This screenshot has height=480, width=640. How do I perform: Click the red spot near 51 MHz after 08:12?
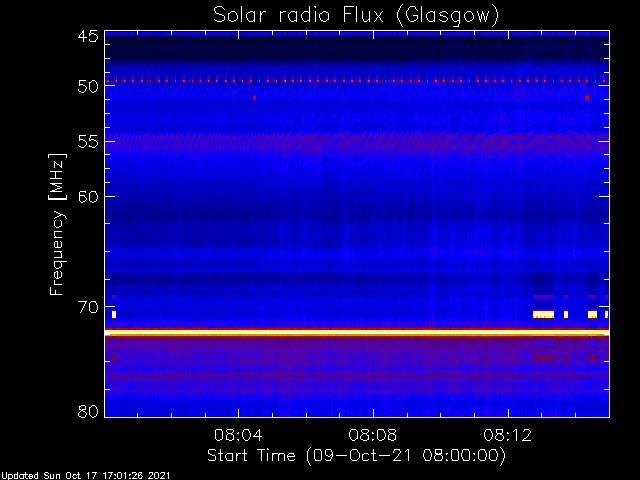pyautogui.click(x=587, y=98)
